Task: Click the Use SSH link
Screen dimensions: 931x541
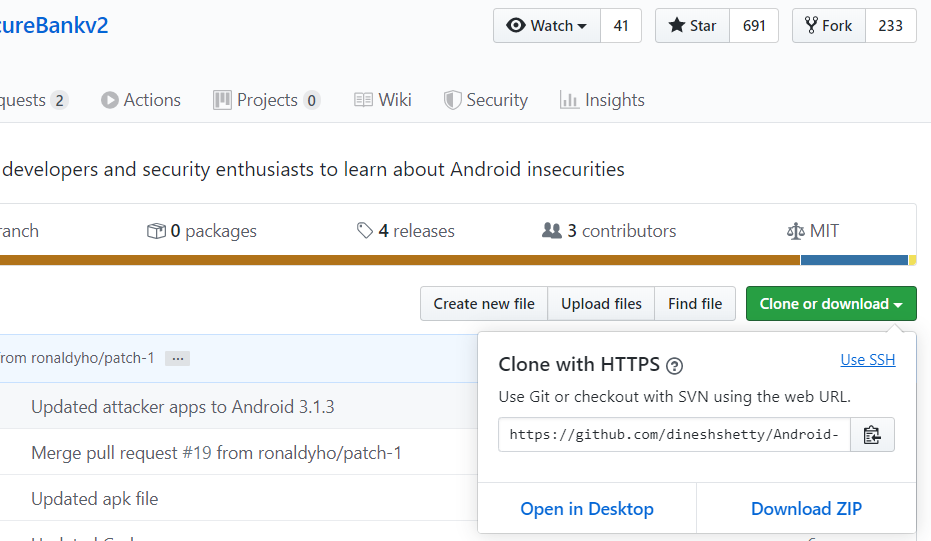Action: pyautogui.click(x=868, y=360)
